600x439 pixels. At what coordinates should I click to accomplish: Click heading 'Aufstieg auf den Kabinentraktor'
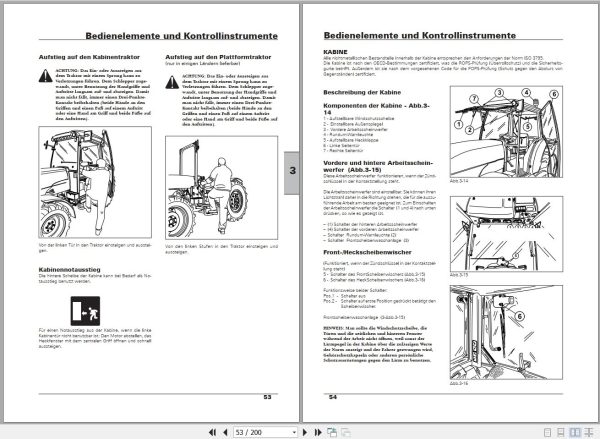(x=89, y=57)
